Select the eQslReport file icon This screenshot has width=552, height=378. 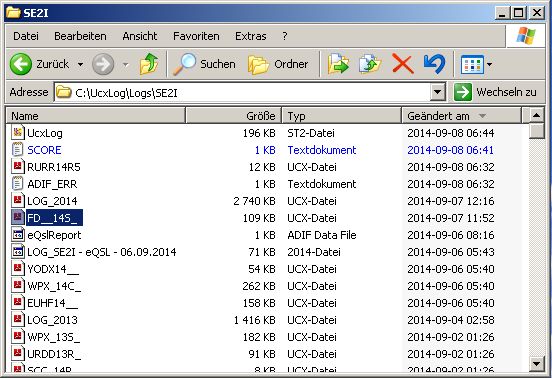(18, 234)
